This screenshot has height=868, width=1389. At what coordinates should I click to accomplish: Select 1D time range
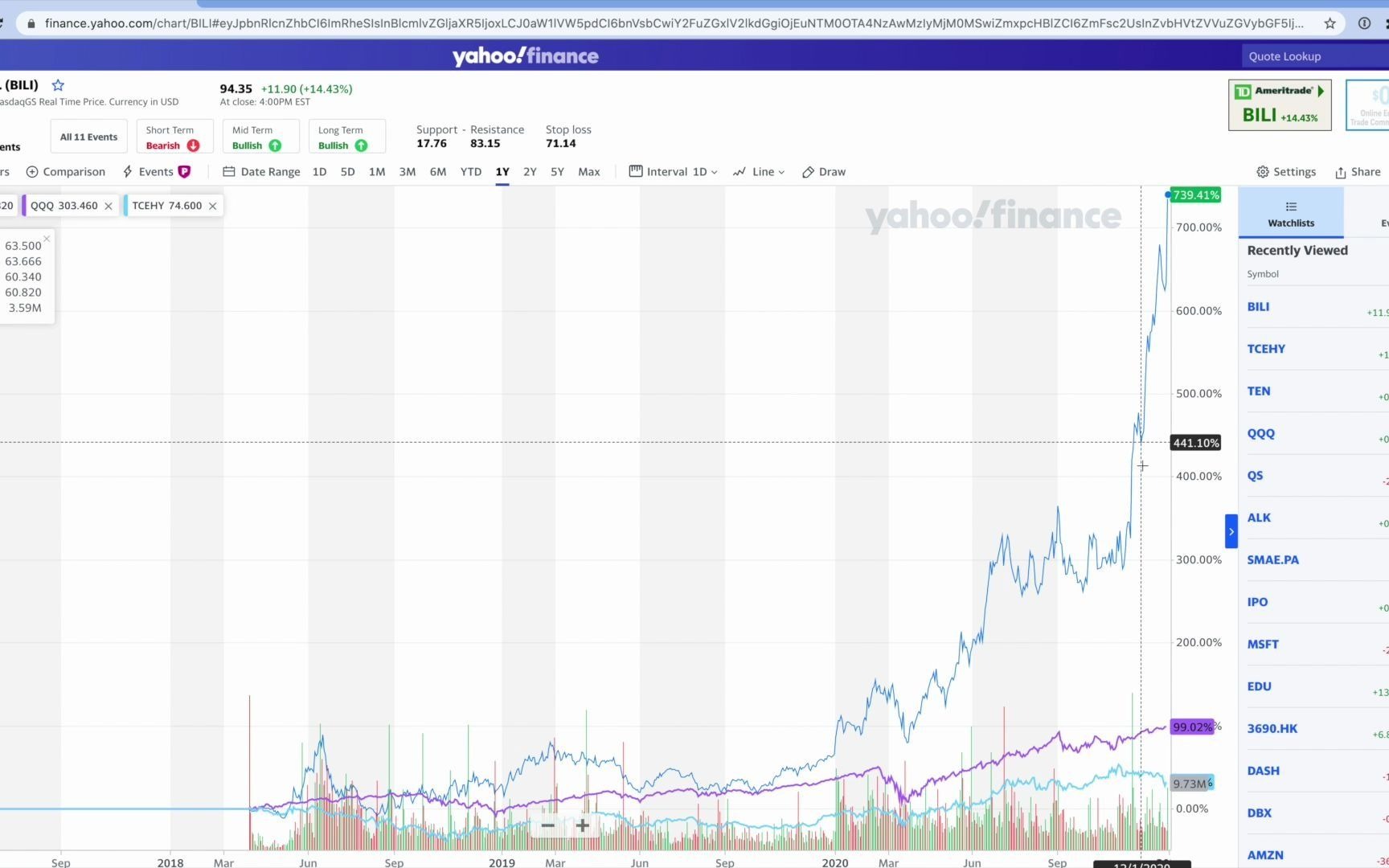[319, 172]
